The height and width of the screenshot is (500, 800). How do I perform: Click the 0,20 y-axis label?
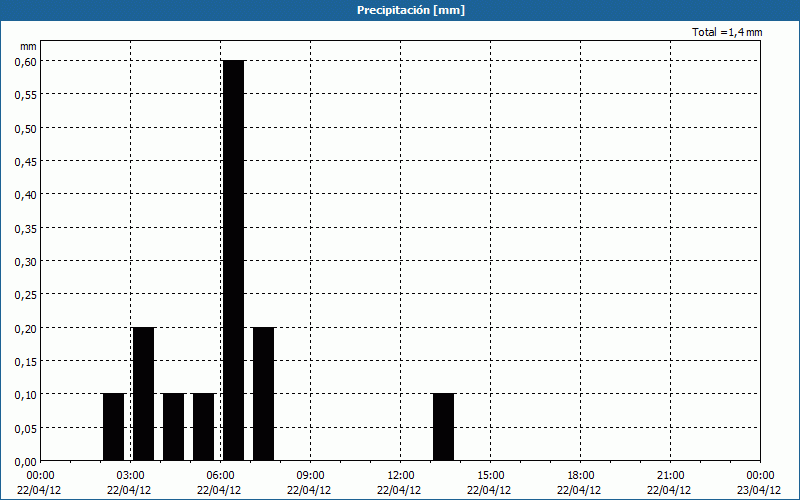[x=26, y=328]
